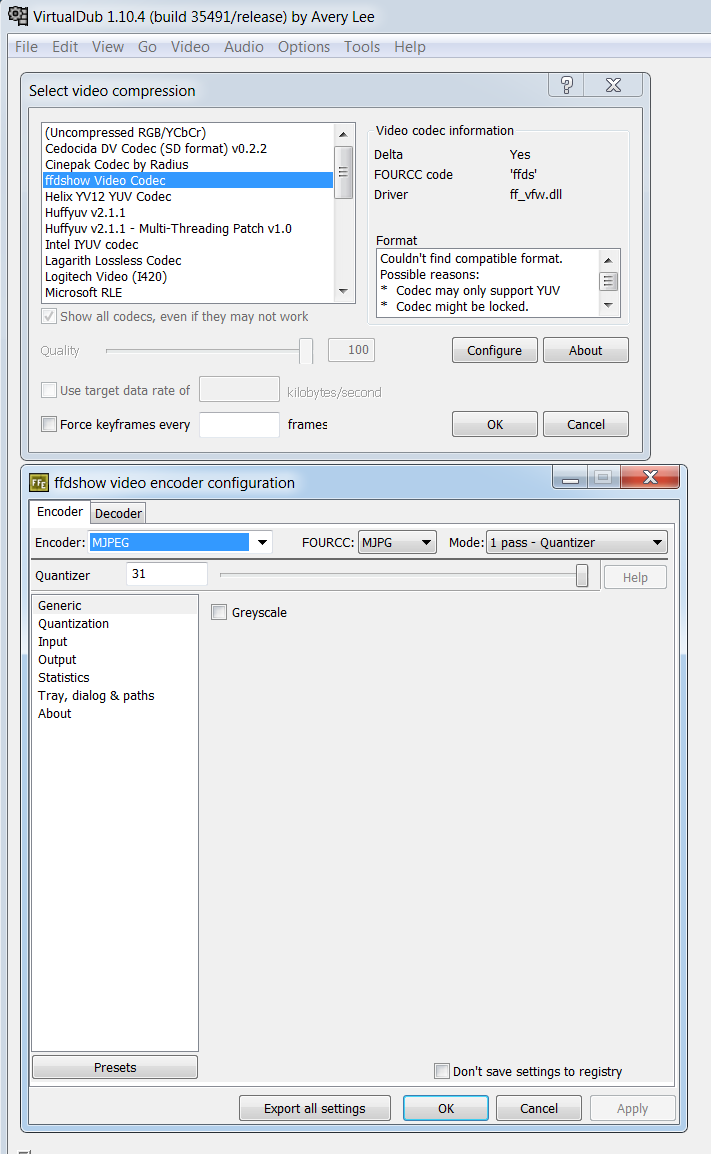
Task: Close the ffdshow encoder configuration window
Action: pos(650,477)
